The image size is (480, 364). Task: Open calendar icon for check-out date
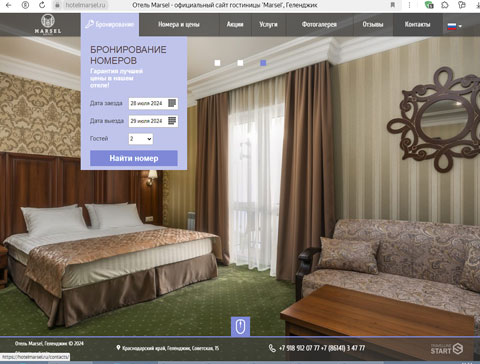pyautogui.click(x=172, y=121)
